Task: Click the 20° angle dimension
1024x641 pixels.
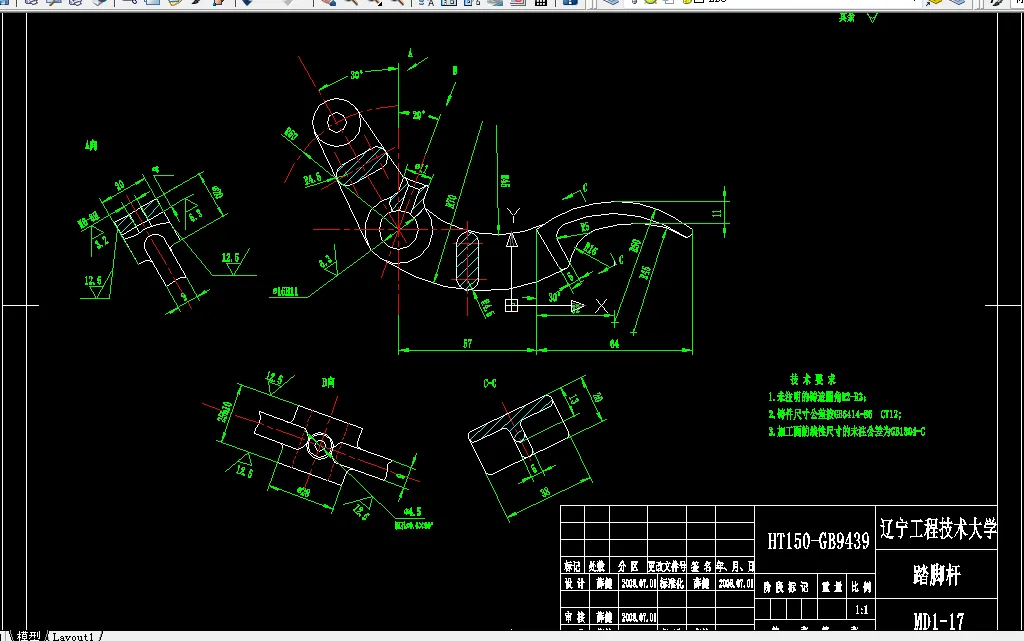Action: 419,115
